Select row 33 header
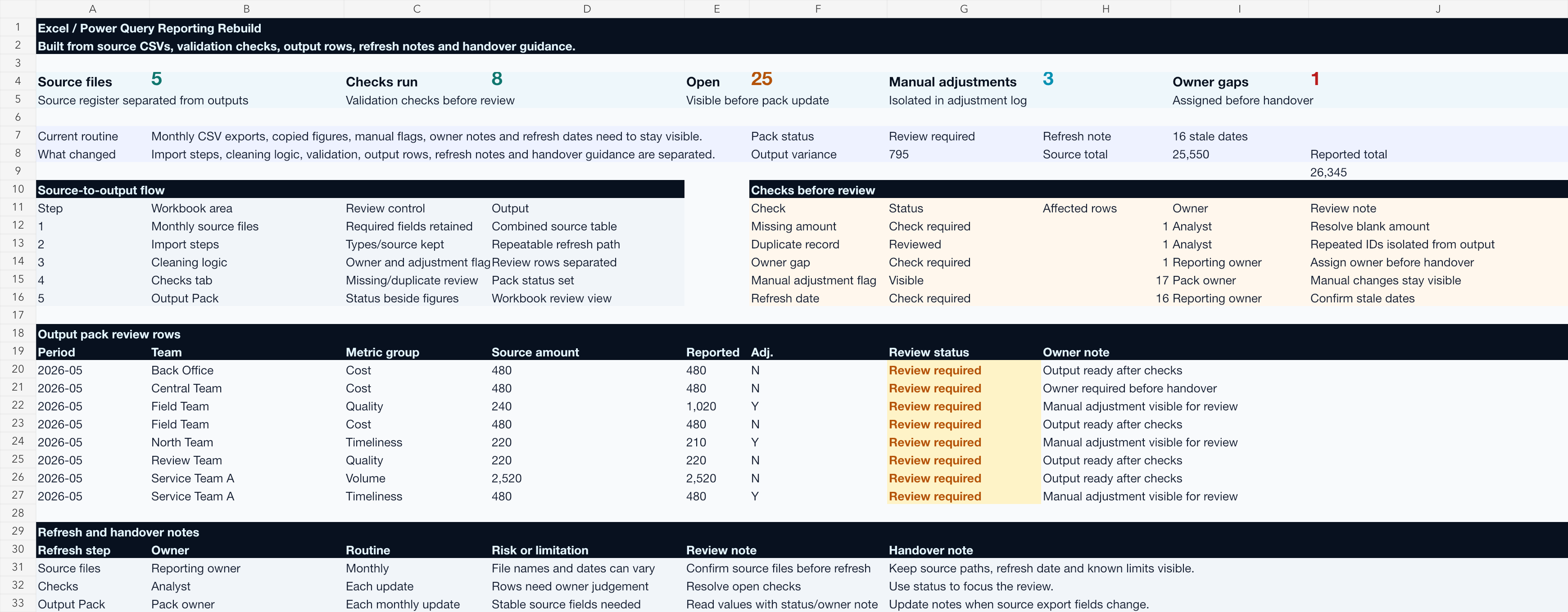The width and height of the screenshot is (1568, 612). tap(18, 603)
